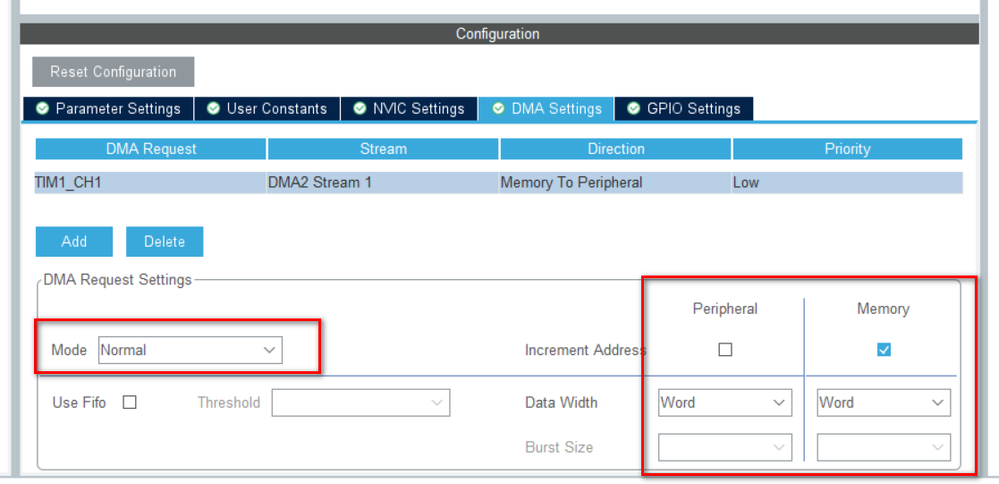Click Add to create DMA request
The height and width of the screenshot is (484, 999).
(x=74, y=241)
